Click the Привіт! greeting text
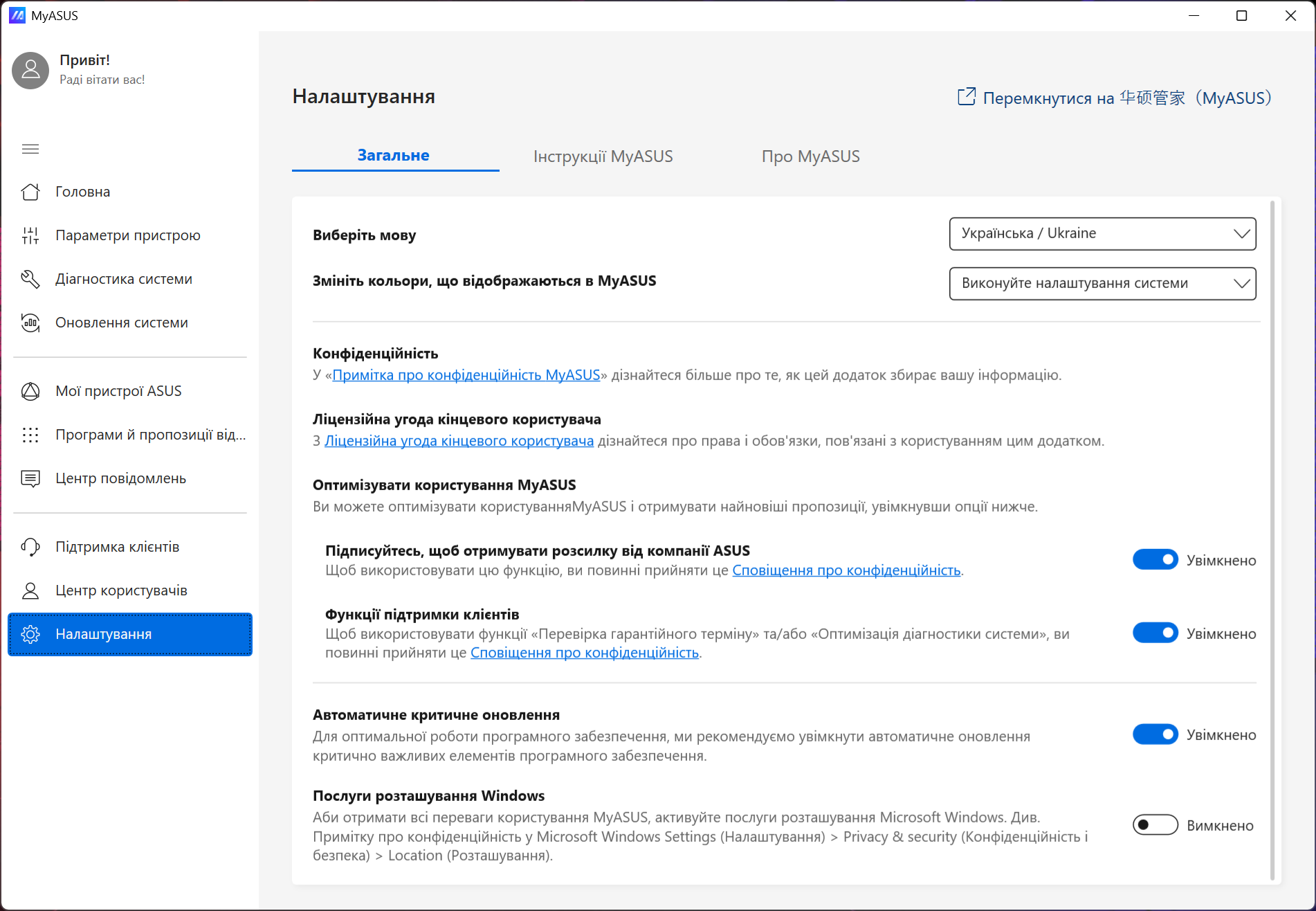This screenshot has height=911, width=1316. click(x=84, y=60)
